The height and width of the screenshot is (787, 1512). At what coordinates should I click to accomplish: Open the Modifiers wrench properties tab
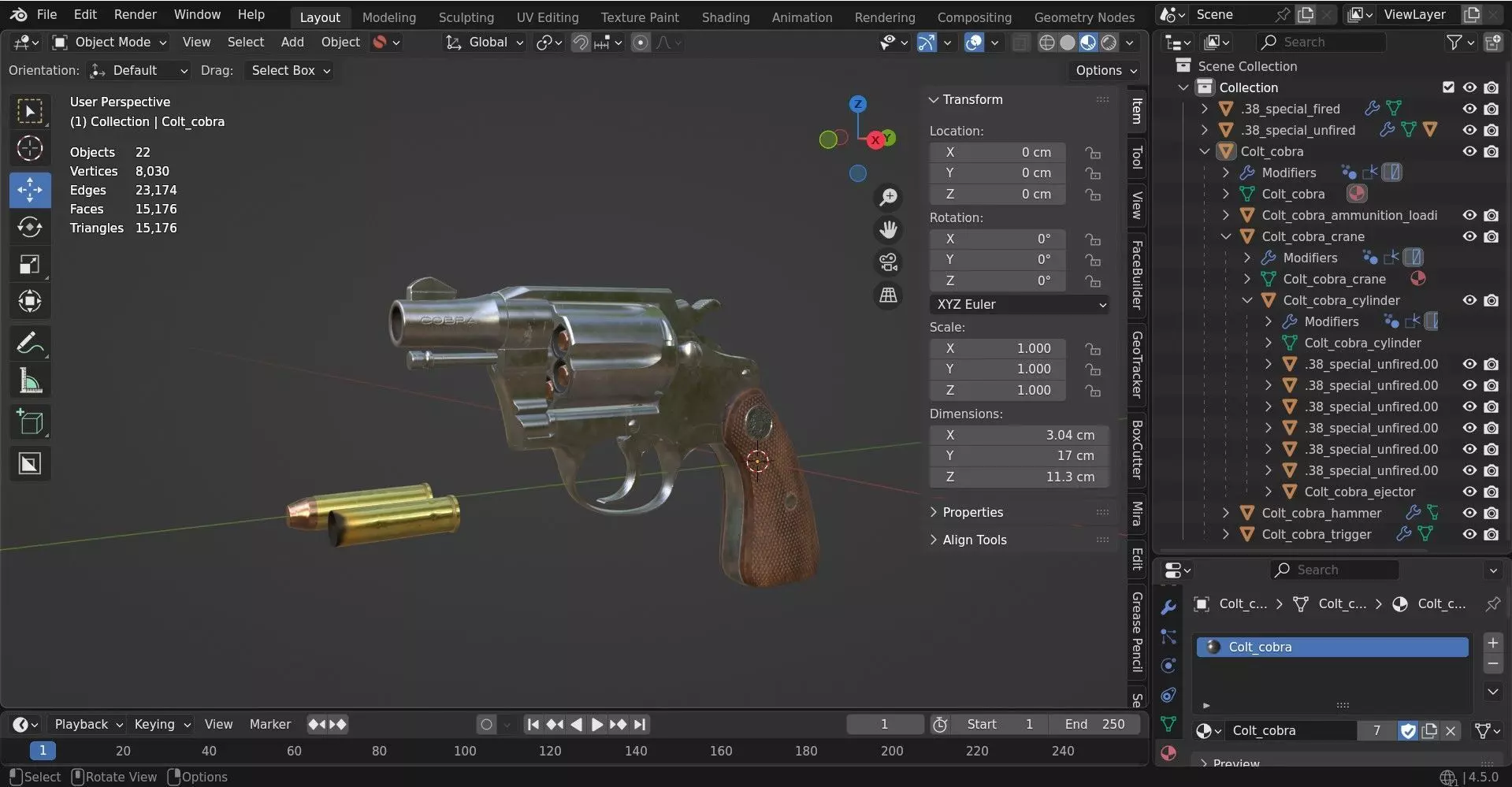coord(1168,607)
